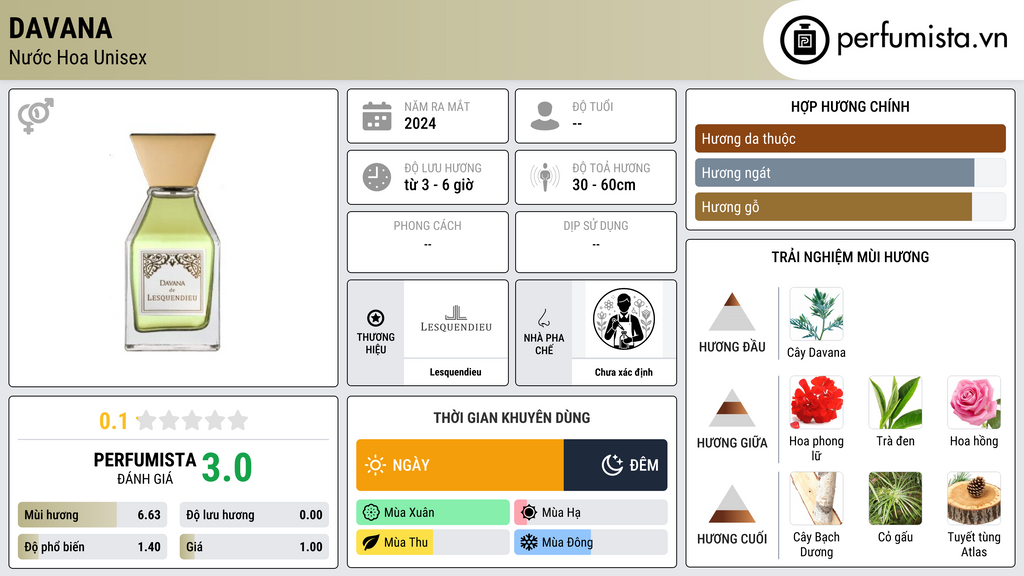Click the 30 - 60cm sillage value
The image size is (1024, 576).
coord(603,185)
